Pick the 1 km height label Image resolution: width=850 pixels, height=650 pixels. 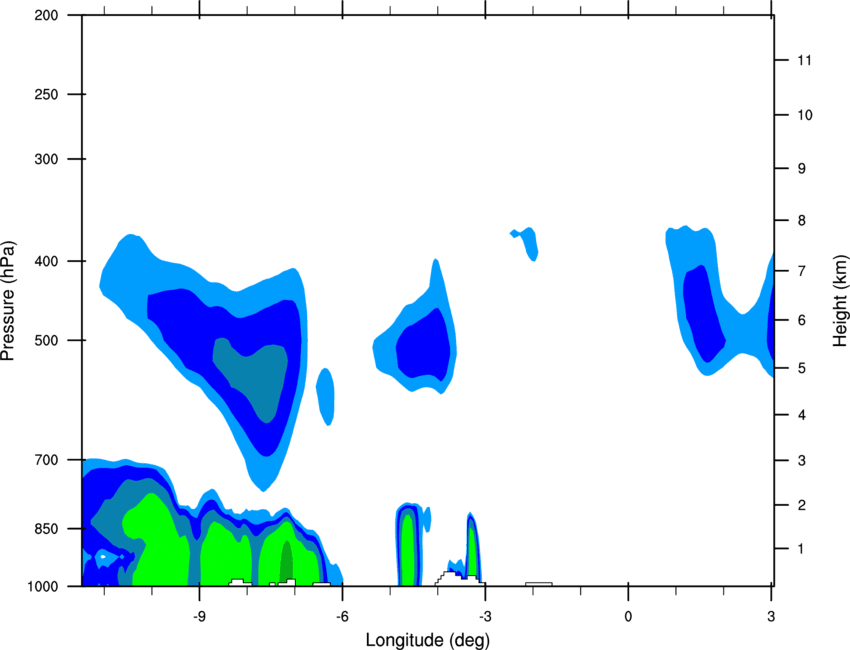802,549
